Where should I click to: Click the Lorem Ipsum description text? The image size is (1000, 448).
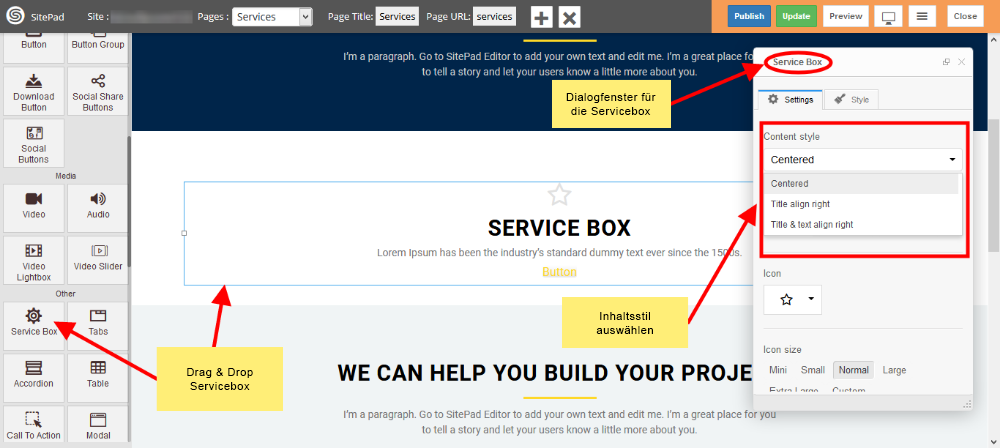pyautogui.click(x=559, y=253)
